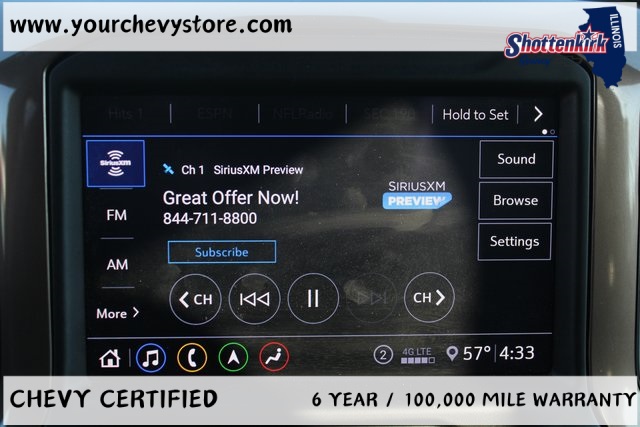The height and width of the screenshot is (427, 640).
Task: Browse SiriusXM channels
Action: point(516,200)
